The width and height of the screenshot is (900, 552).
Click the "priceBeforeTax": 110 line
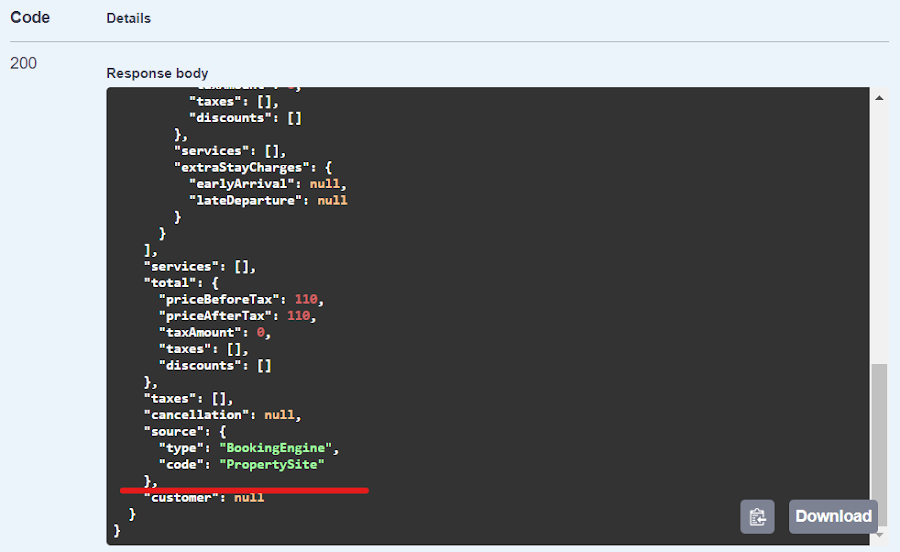241,300
